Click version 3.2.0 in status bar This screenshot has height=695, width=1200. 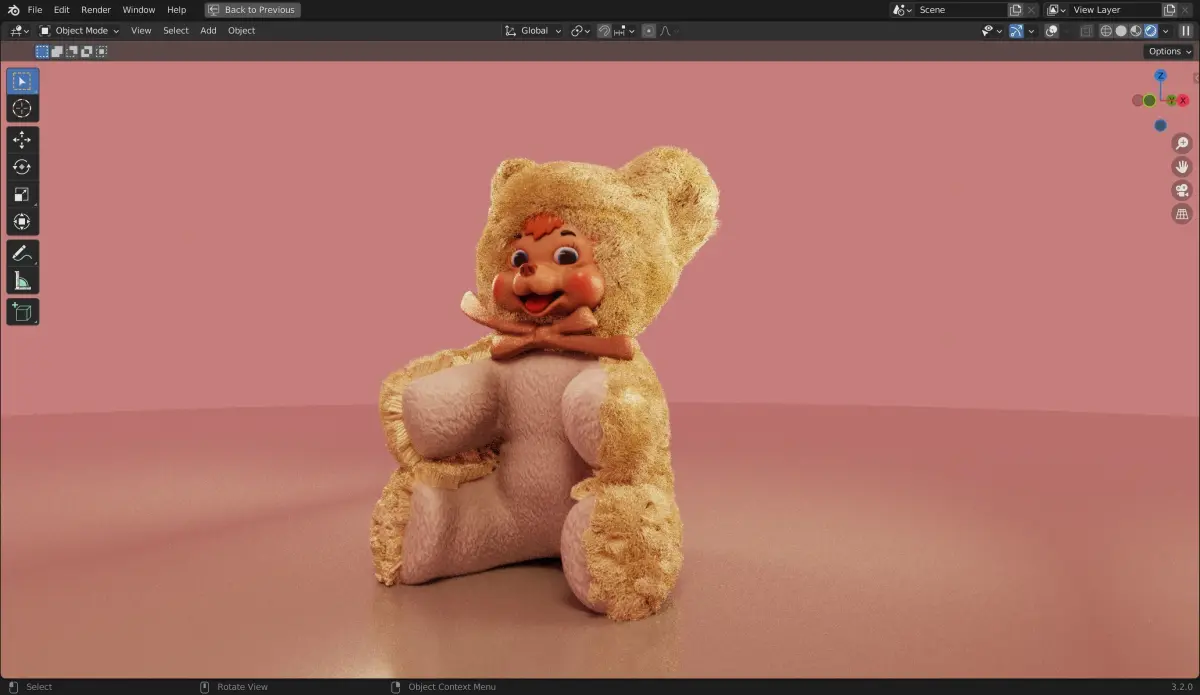coord(1181,687)
